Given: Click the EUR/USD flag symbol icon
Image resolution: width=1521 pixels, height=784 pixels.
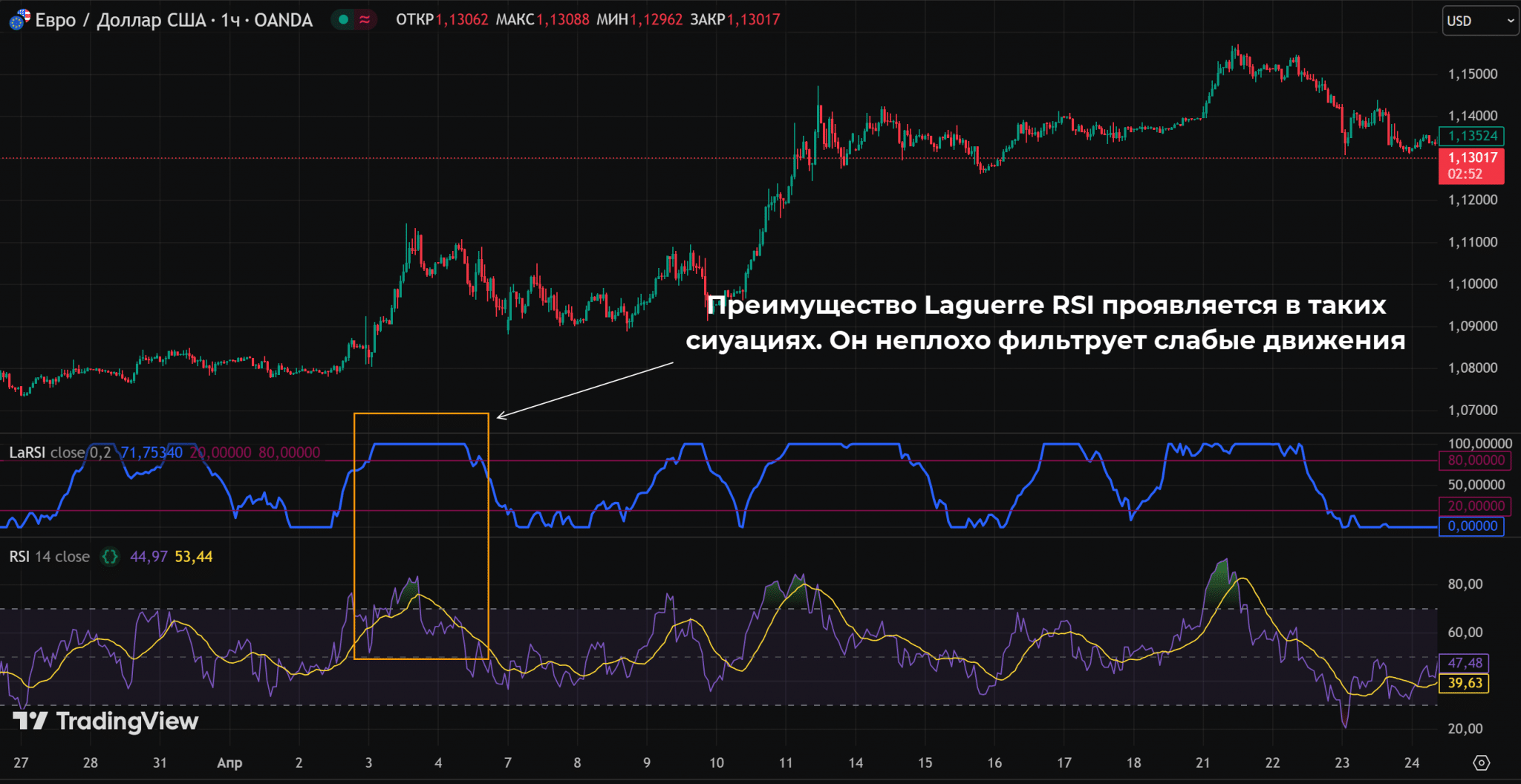Looking at the screenshot, I should coord(19,20).
